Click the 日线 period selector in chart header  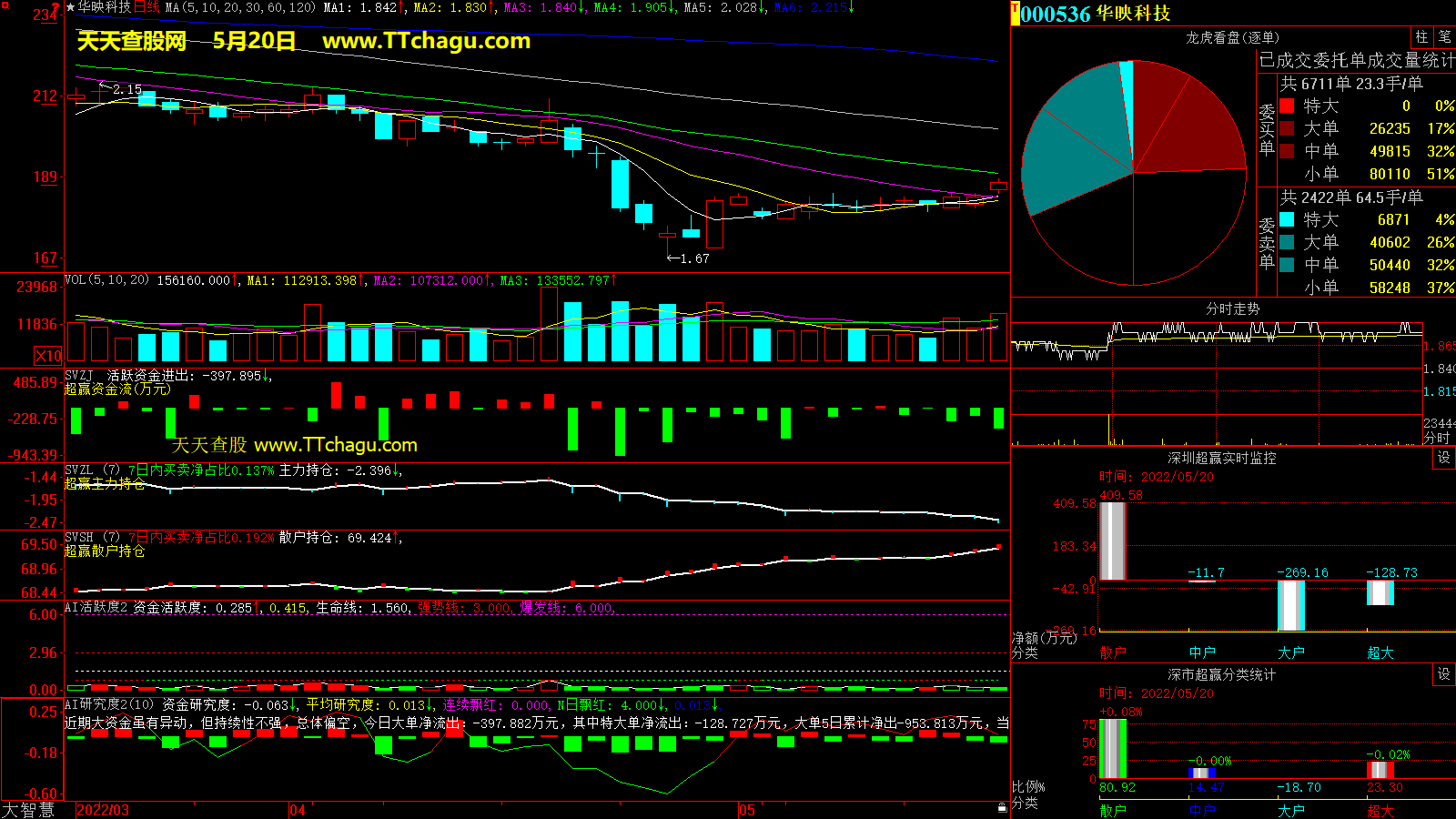(147, 7)
